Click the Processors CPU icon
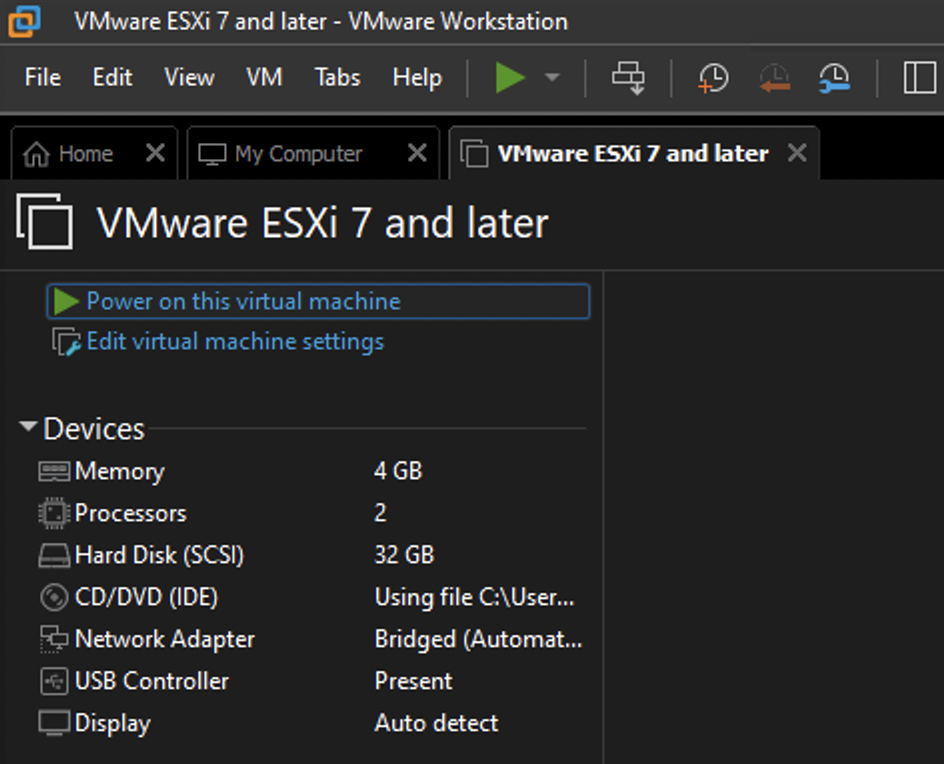Viewport: 944px width, 764px height. (54, 514)
